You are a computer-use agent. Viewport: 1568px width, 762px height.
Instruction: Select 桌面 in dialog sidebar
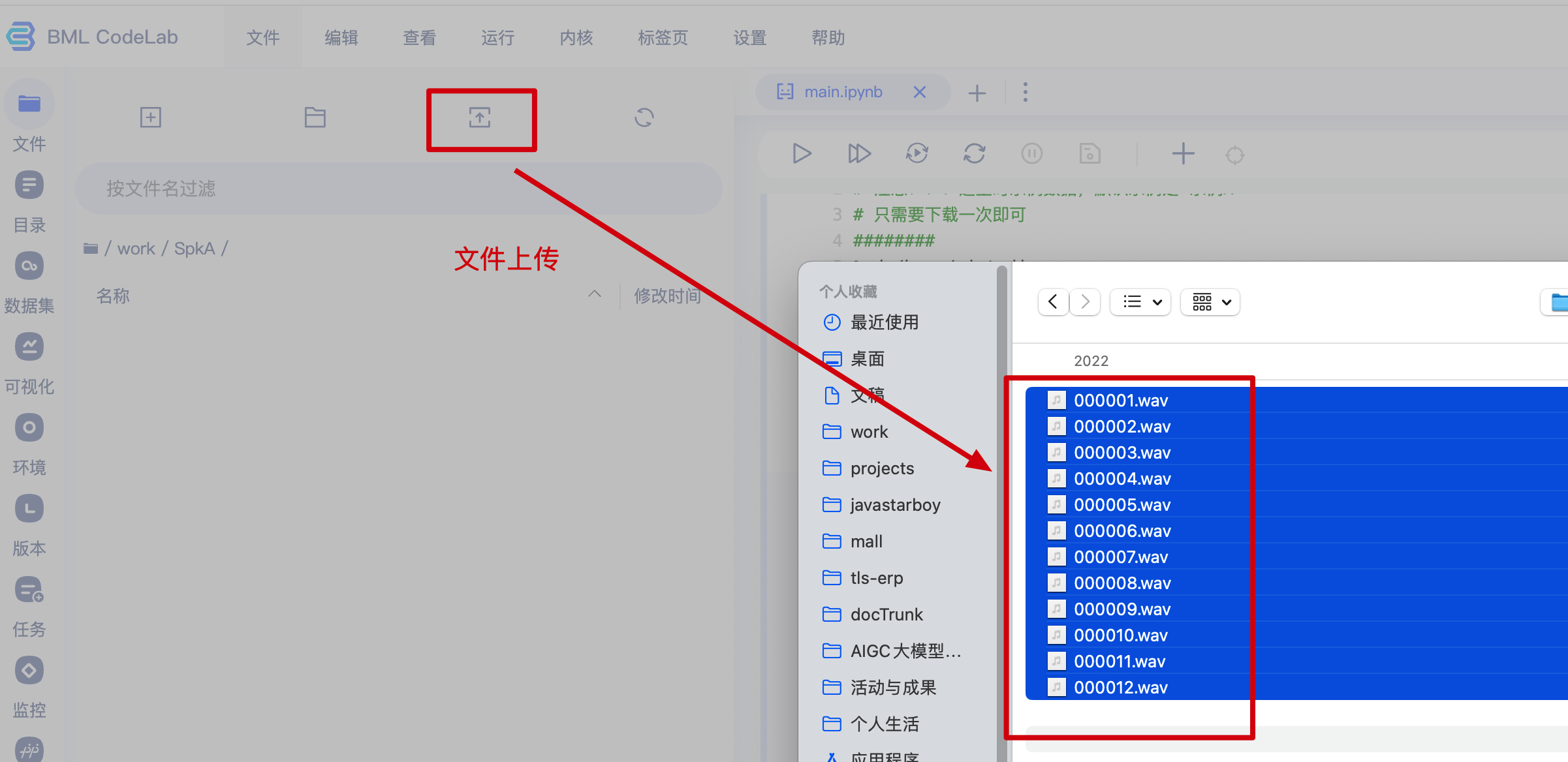868,359
